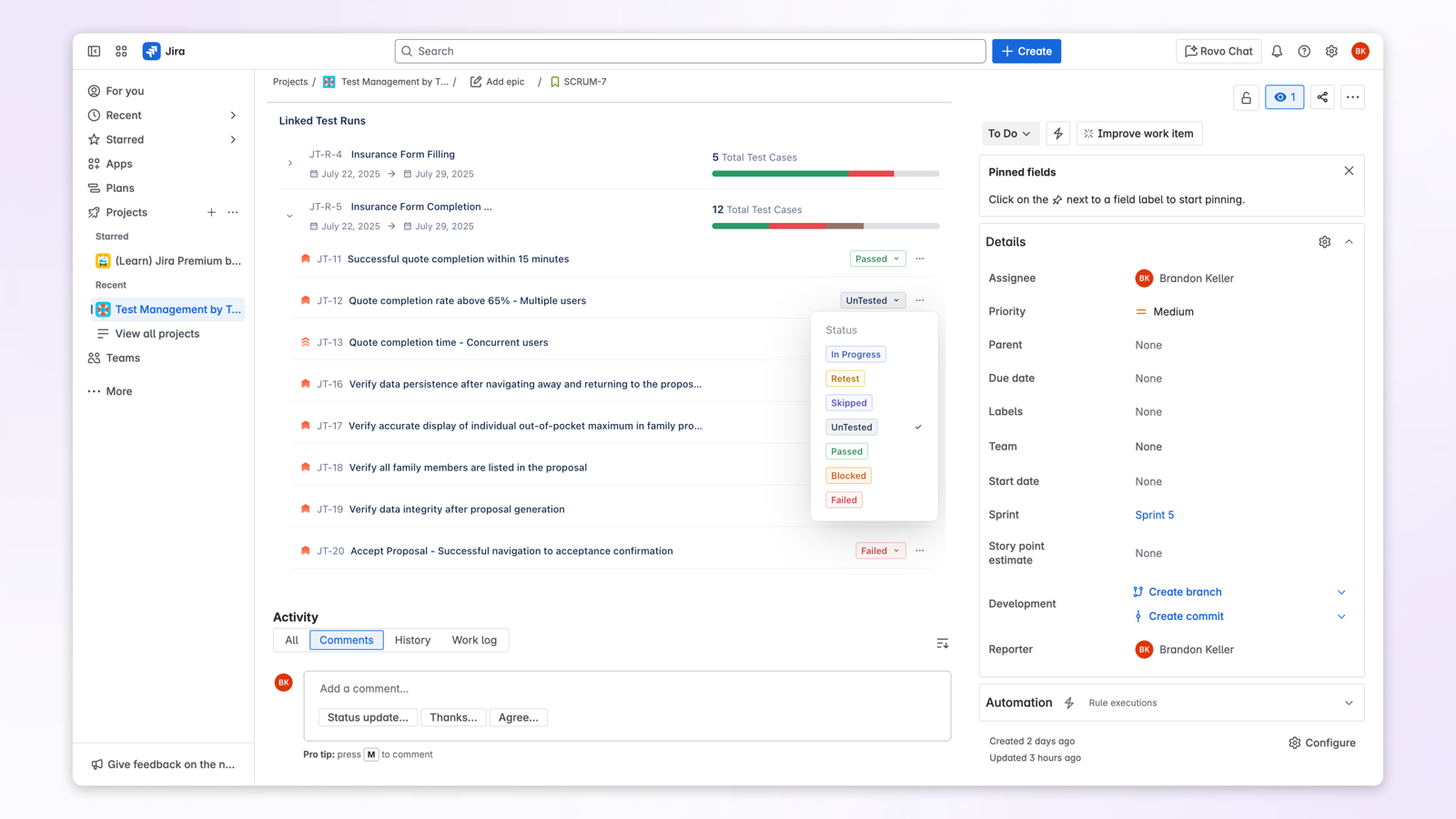Select Retest status option
This screenshot has width=1456, height=819.
(844, 379)
